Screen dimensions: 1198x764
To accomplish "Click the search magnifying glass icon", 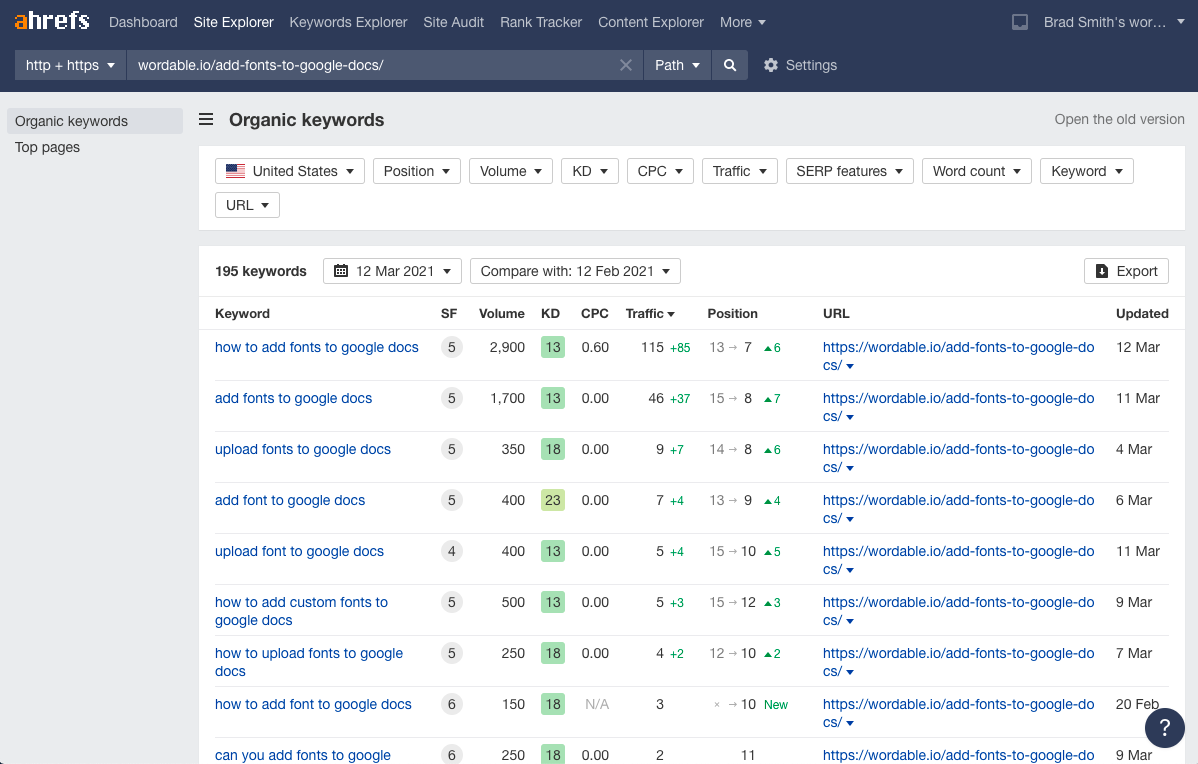I will (729, 65).
